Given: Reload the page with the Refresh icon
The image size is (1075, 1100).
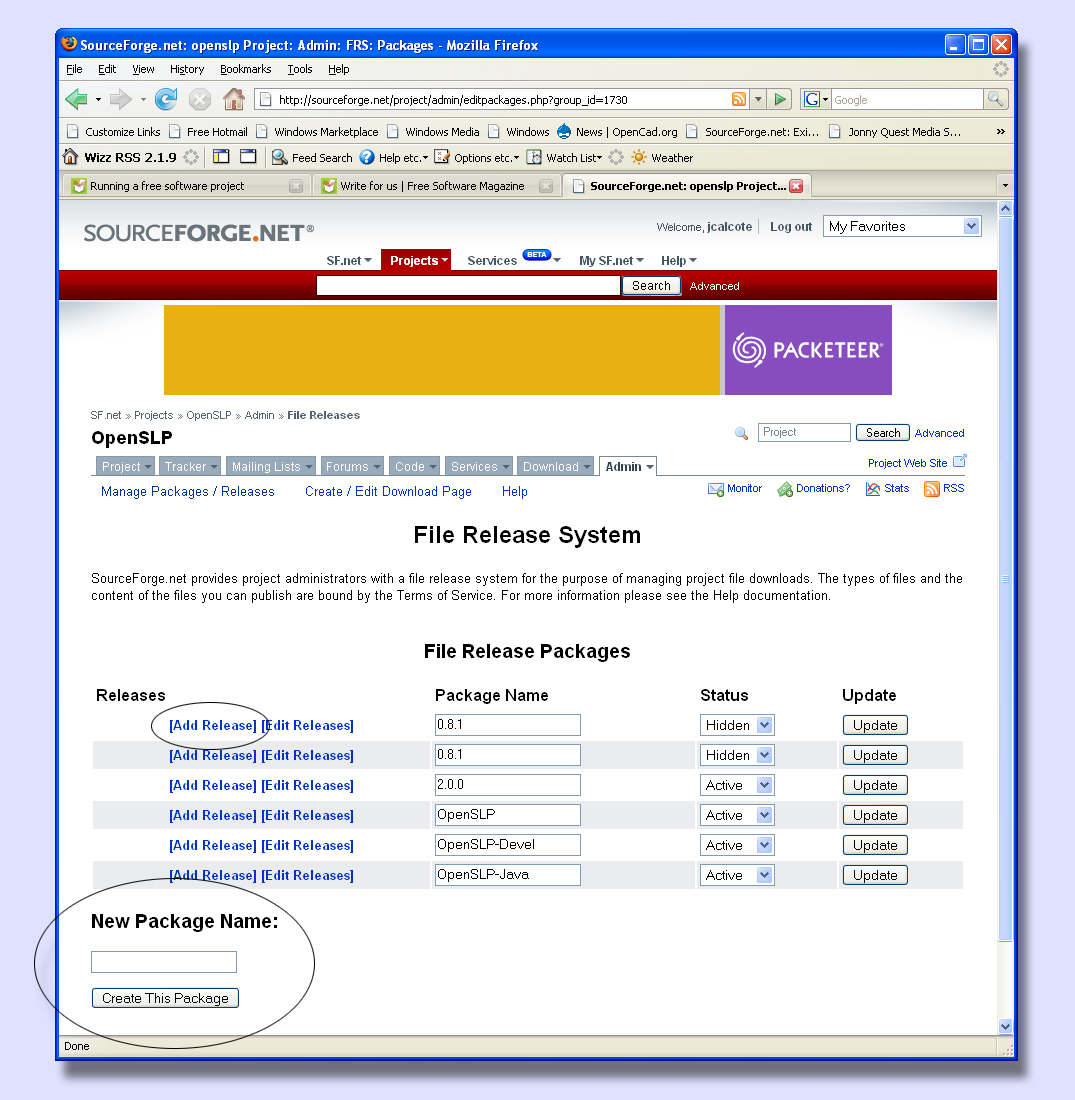Looking at the screenshot, I should coord(166,100).
